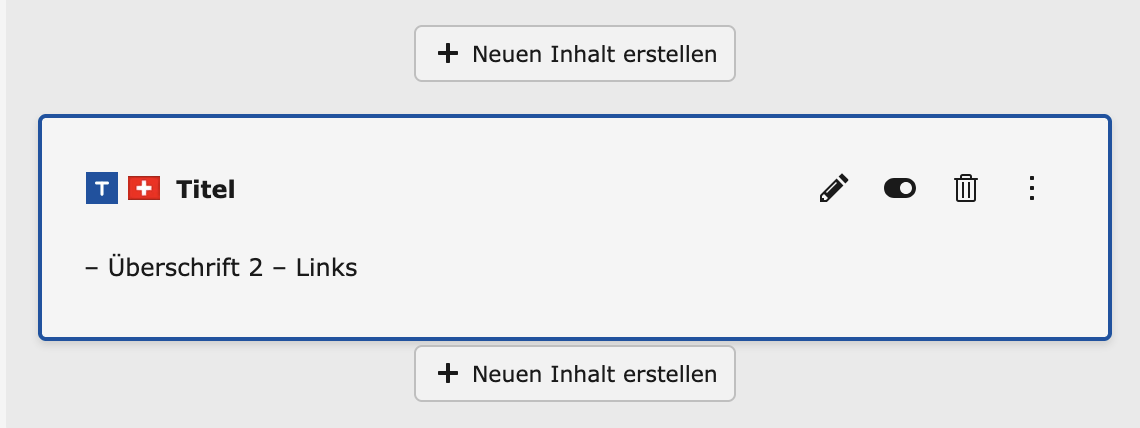The width and height of the screenshot is (1140, 428).
Task: Click the word "erstellen" in the top button
Action: [671, 54]
